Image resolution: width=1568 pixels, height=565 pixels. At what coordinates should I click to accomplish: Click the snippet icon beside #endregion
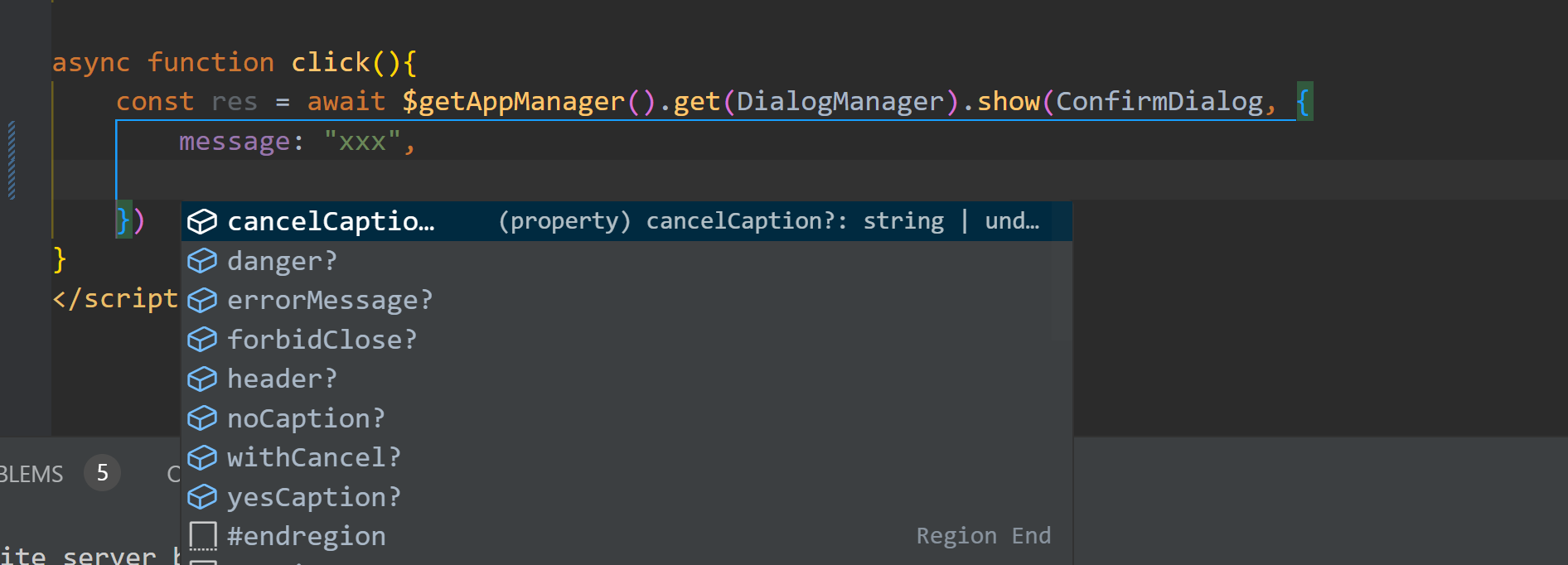click(202, 536)
